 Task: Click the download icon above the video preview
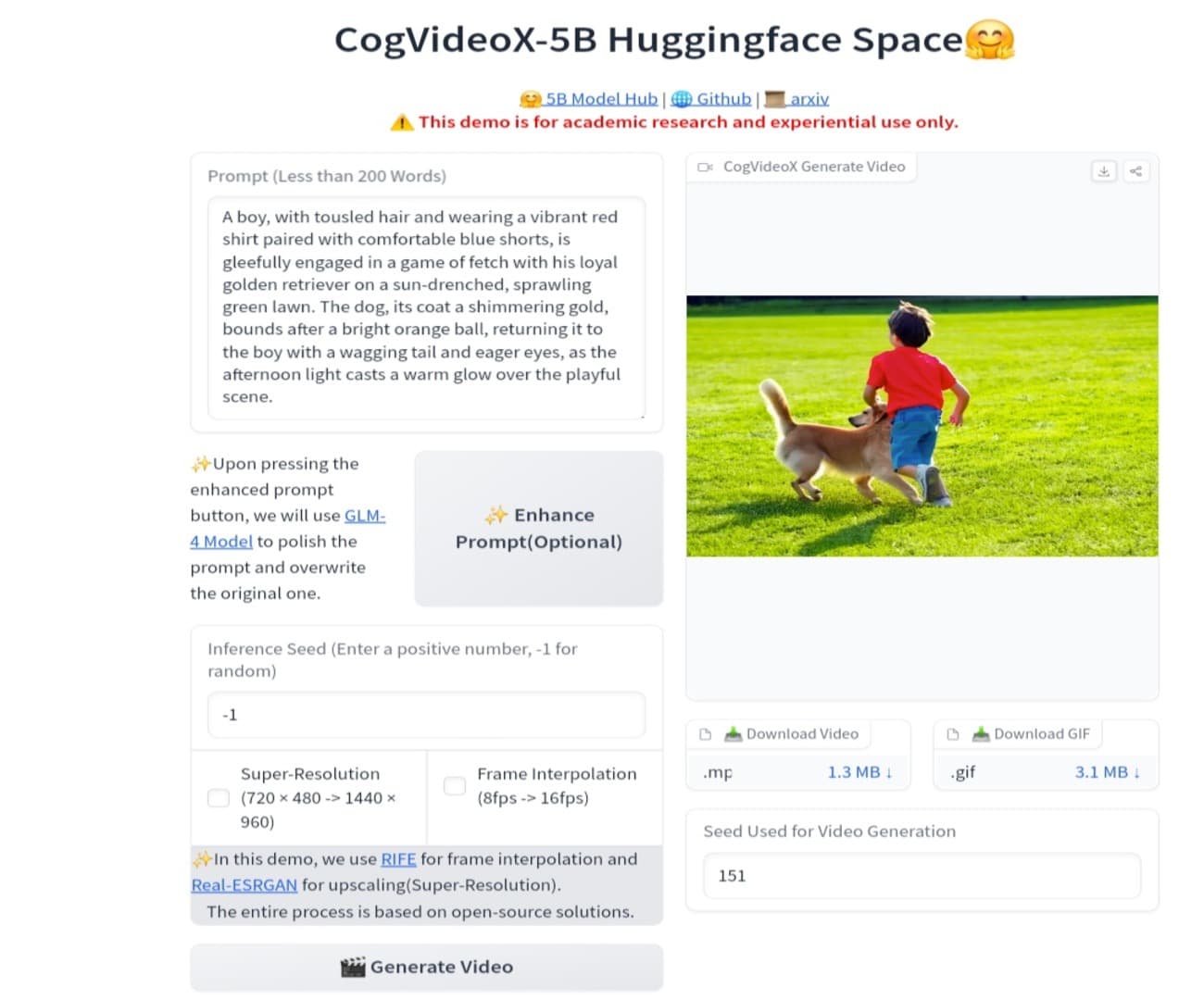[x=1103, y=170]
